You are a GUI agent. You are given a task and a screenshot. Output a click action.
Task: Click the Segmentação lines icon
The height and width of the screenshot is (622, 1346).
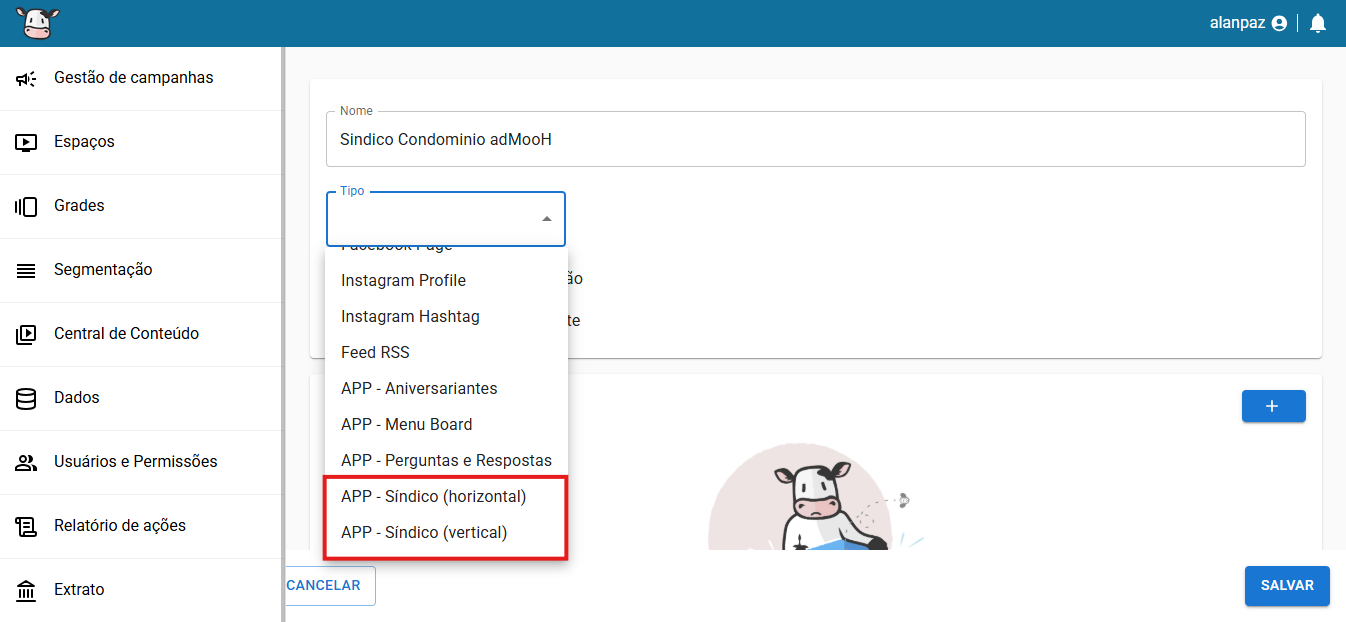point(26,270)
